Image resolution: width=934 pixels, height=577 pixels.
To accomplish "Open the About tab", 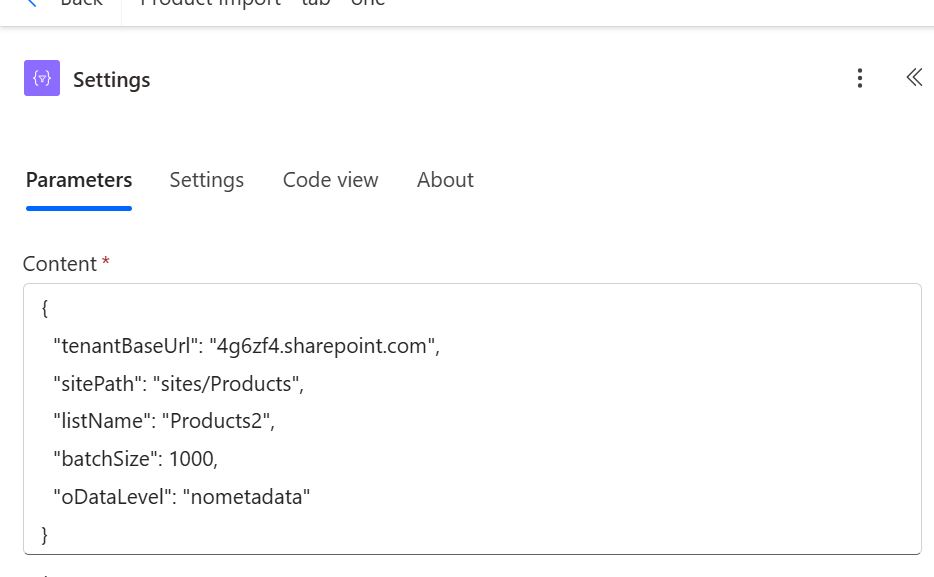I will click(445, 180).
